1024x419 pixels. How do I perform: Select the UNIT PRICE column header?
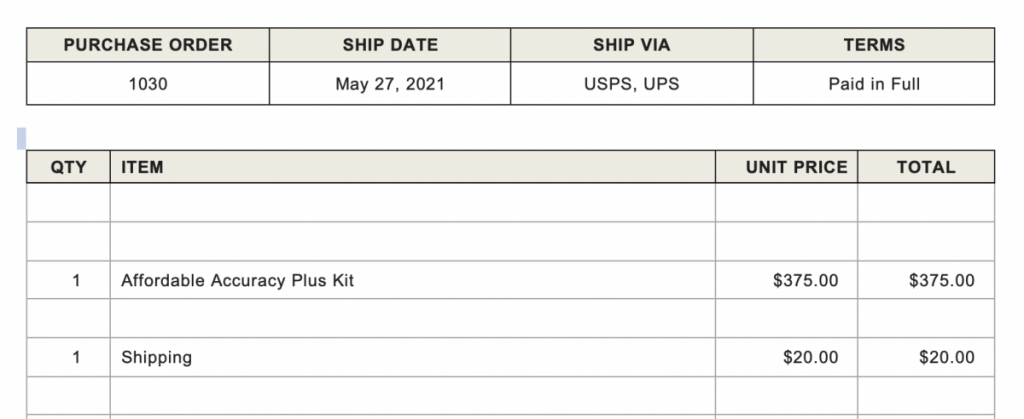tap(786, 167)
